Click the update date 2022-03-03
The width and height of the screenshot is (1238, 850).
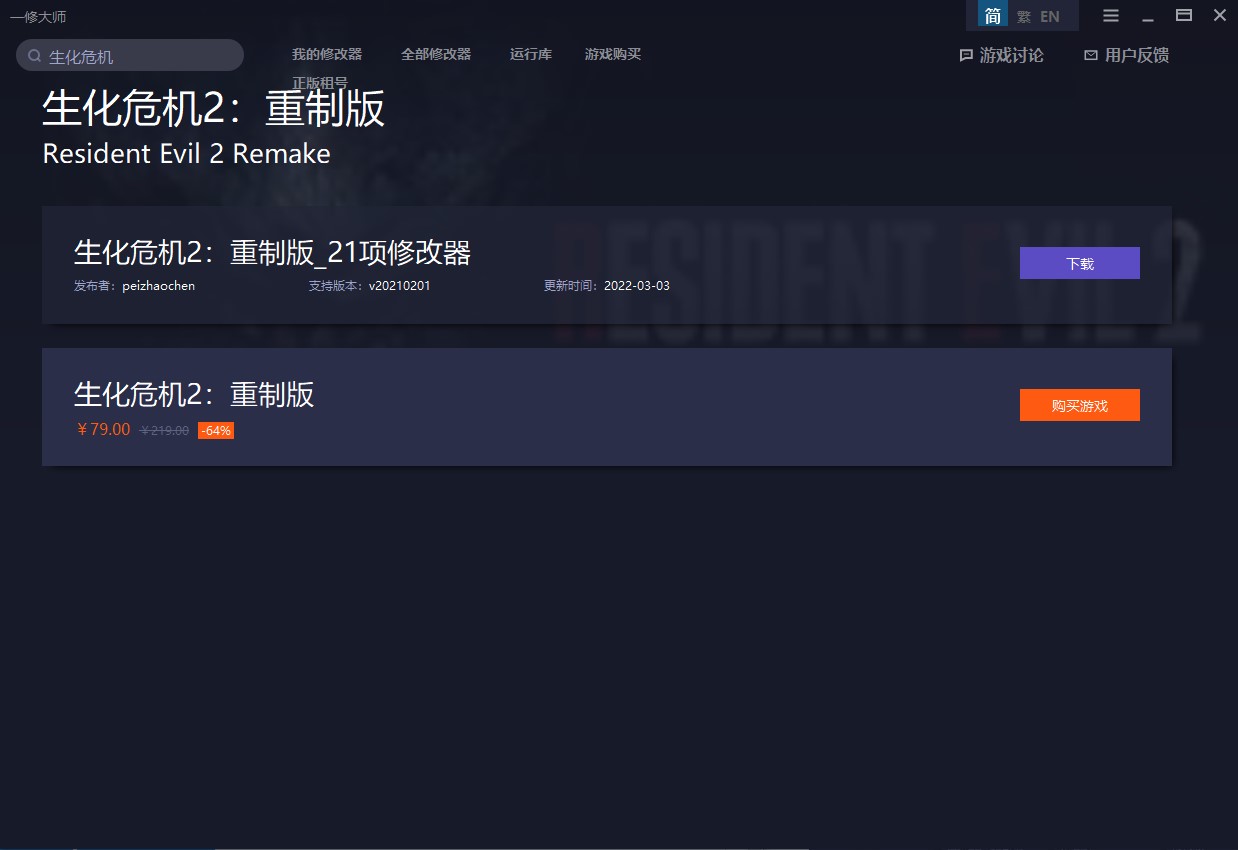coord(637,286)
